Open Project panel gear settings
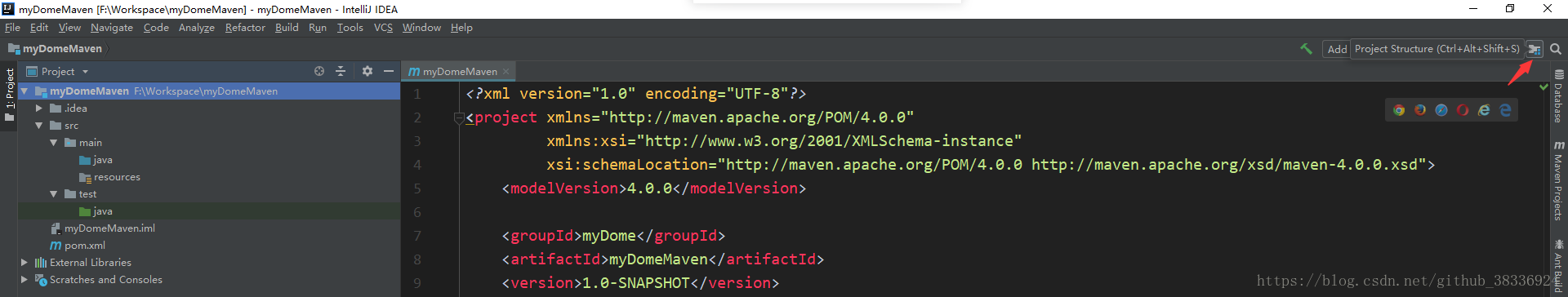The height and width of the screenshot is (297, 1568). click(x=367, y=71)
